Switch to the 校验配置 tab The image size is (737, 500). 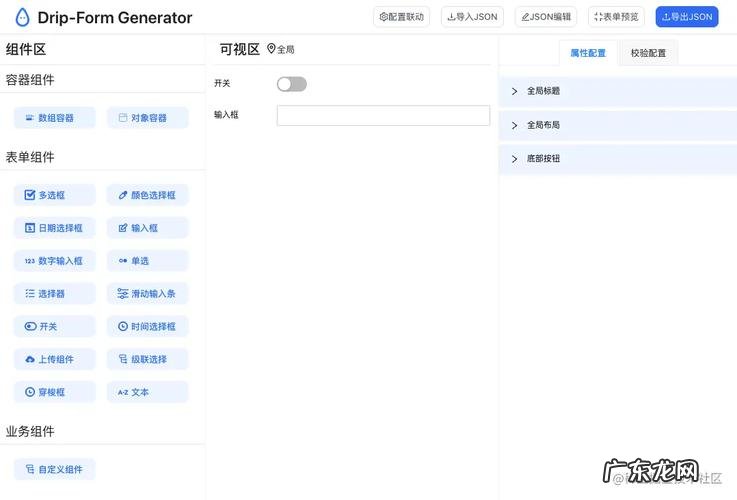(648, 53)
